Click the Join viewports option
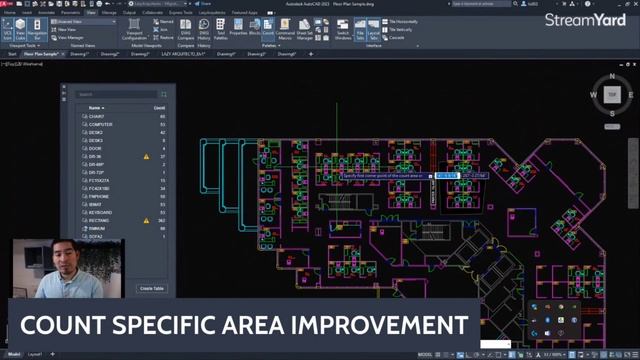 tap(160, 30)
